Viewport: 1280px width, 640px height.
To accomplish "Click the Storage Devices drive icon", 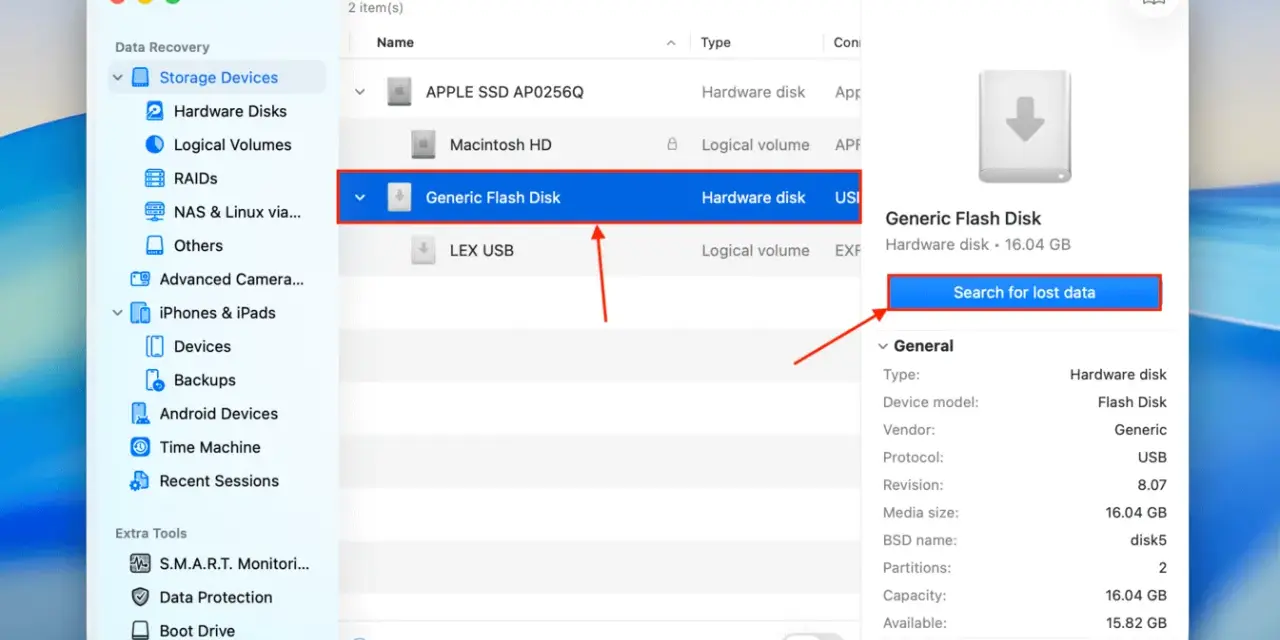I will pyautogui.click(x=140, y=77).
